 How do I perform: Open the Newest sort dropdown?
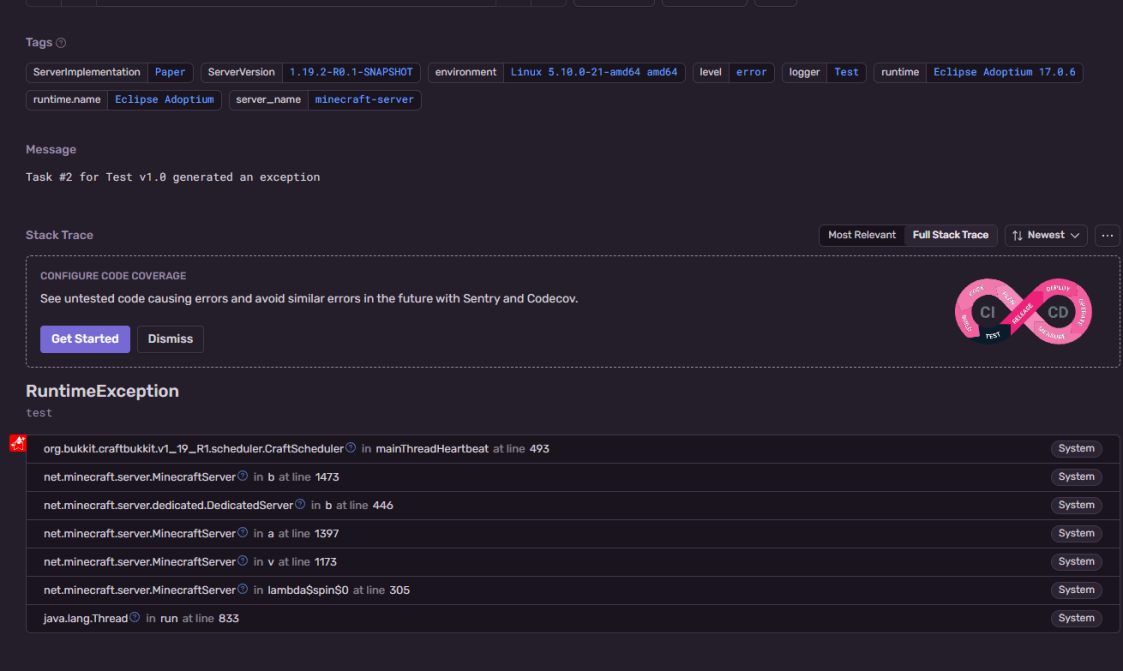(1046, 235)
